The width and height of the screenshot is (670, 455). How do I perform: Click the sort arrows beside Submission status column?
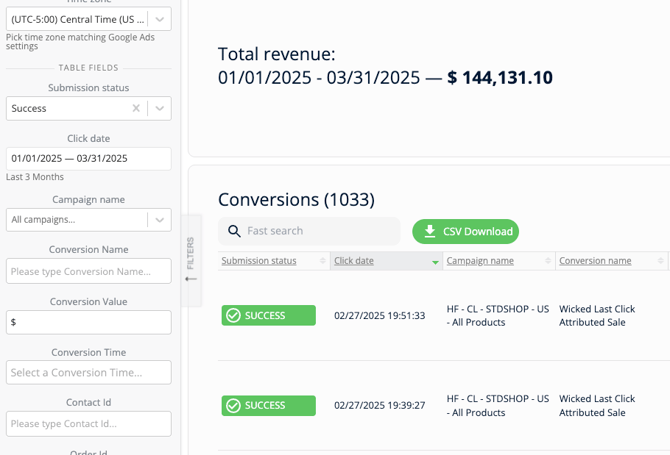(322, 261)
